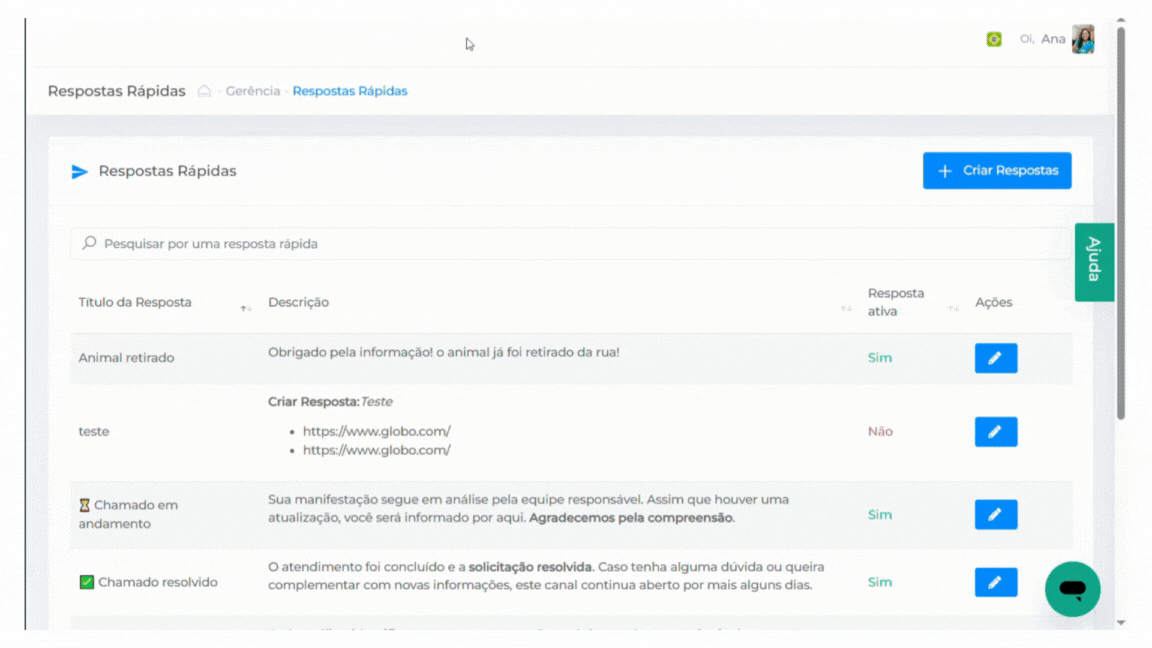
Task: Click the second globo.com link
Action: (376, 450)
